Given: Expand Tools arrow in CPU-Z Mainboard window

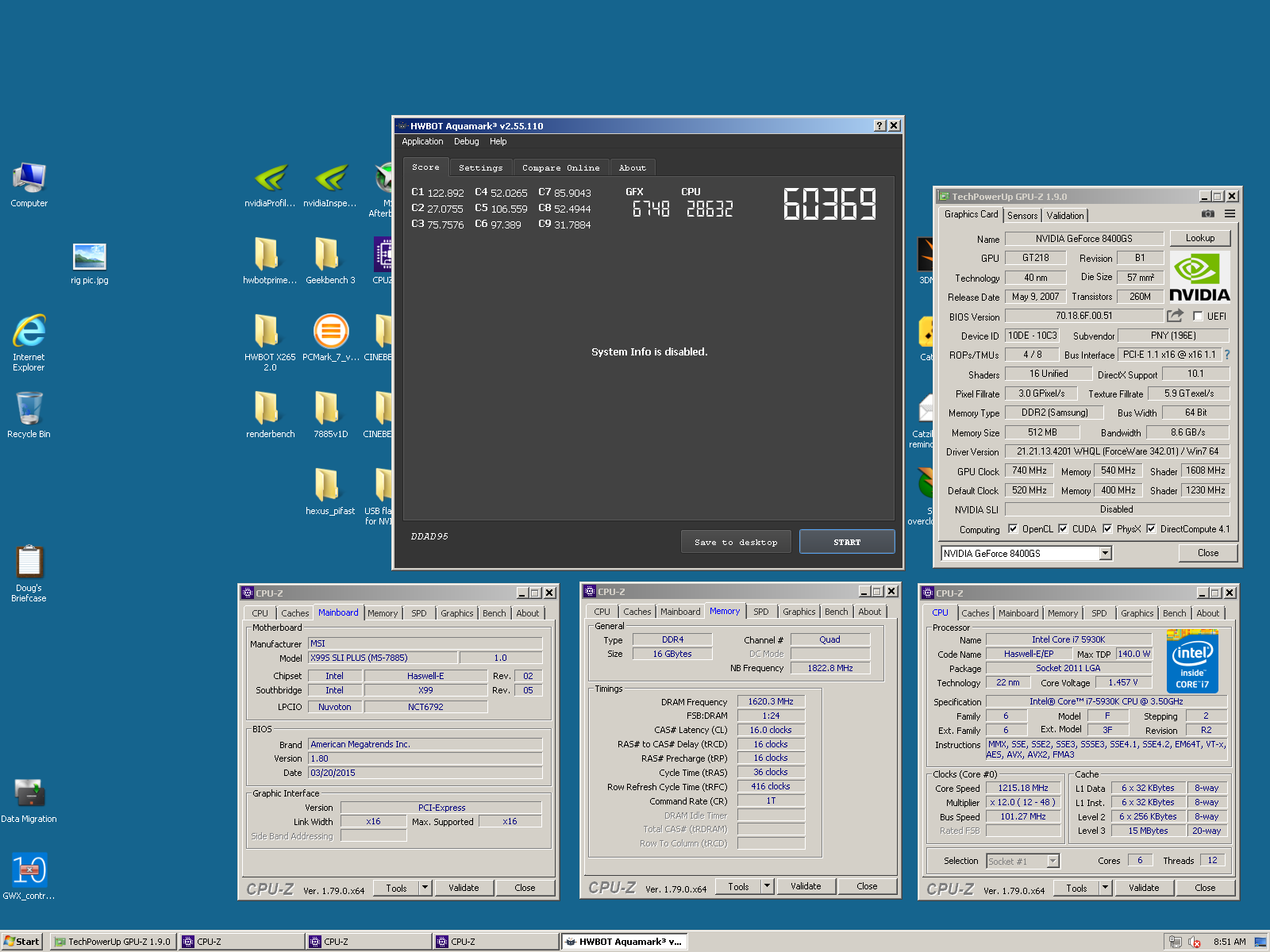Looking at the screenshot, I should click(x=425, y=888).
